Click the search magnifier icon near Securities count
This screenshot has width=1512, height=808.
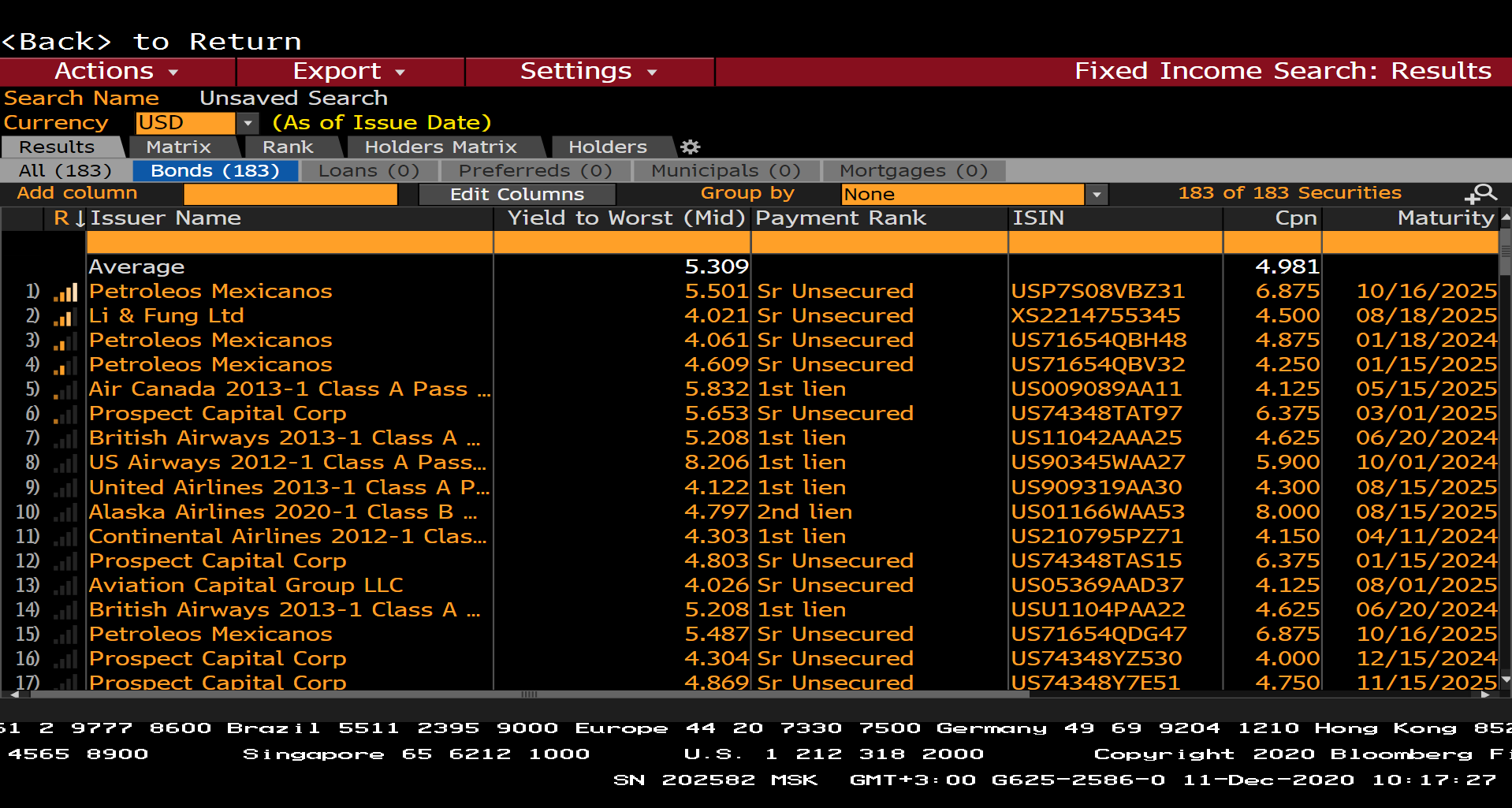point(1481,193)
